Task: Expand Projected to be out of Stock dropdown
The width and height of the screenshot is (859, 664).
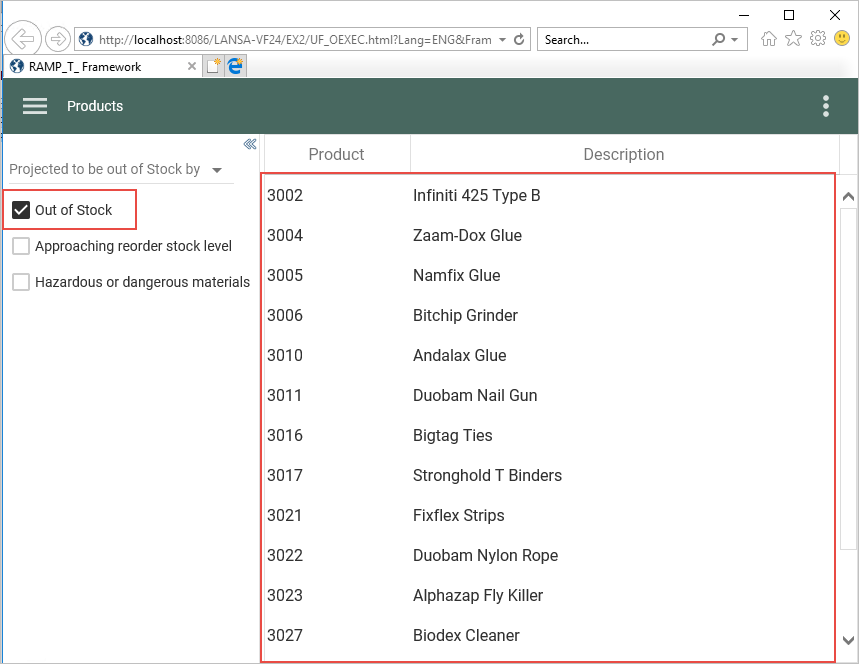Action: [x=217, y=170]
